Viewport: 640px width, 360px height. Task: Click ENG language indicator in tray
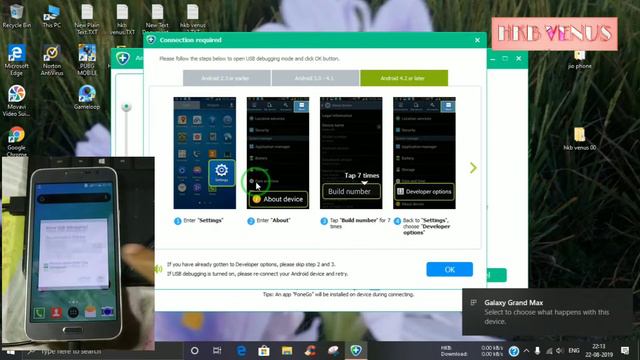(574, 351)
